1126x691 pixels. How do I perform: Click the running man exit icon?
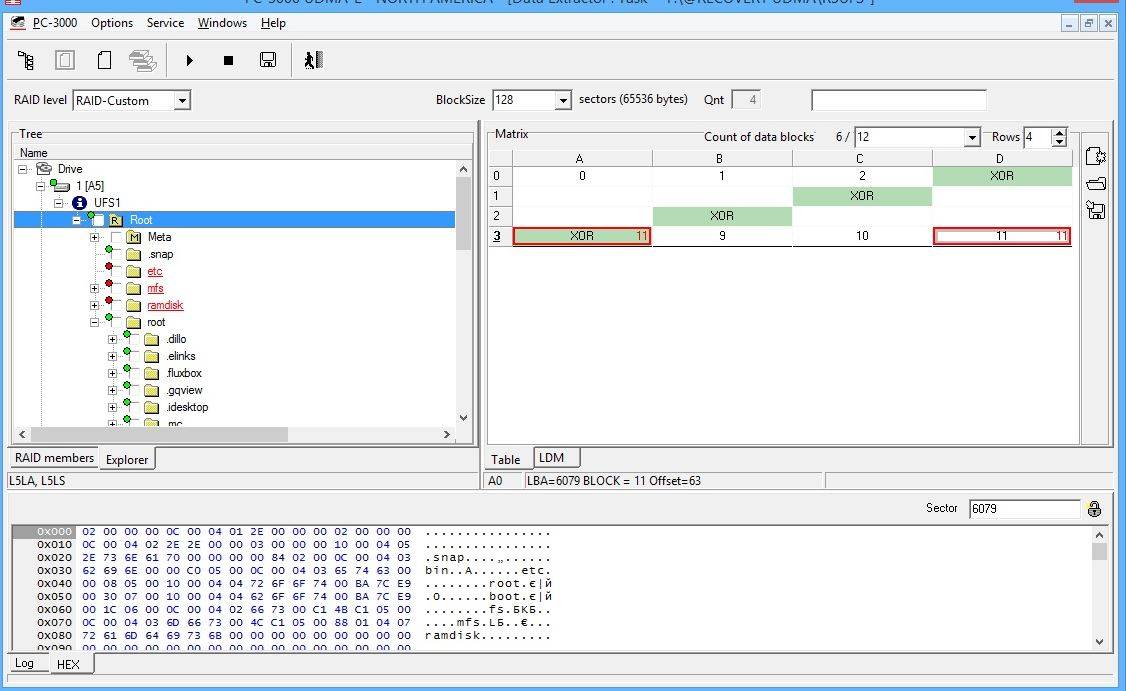(x=313, y=60)
